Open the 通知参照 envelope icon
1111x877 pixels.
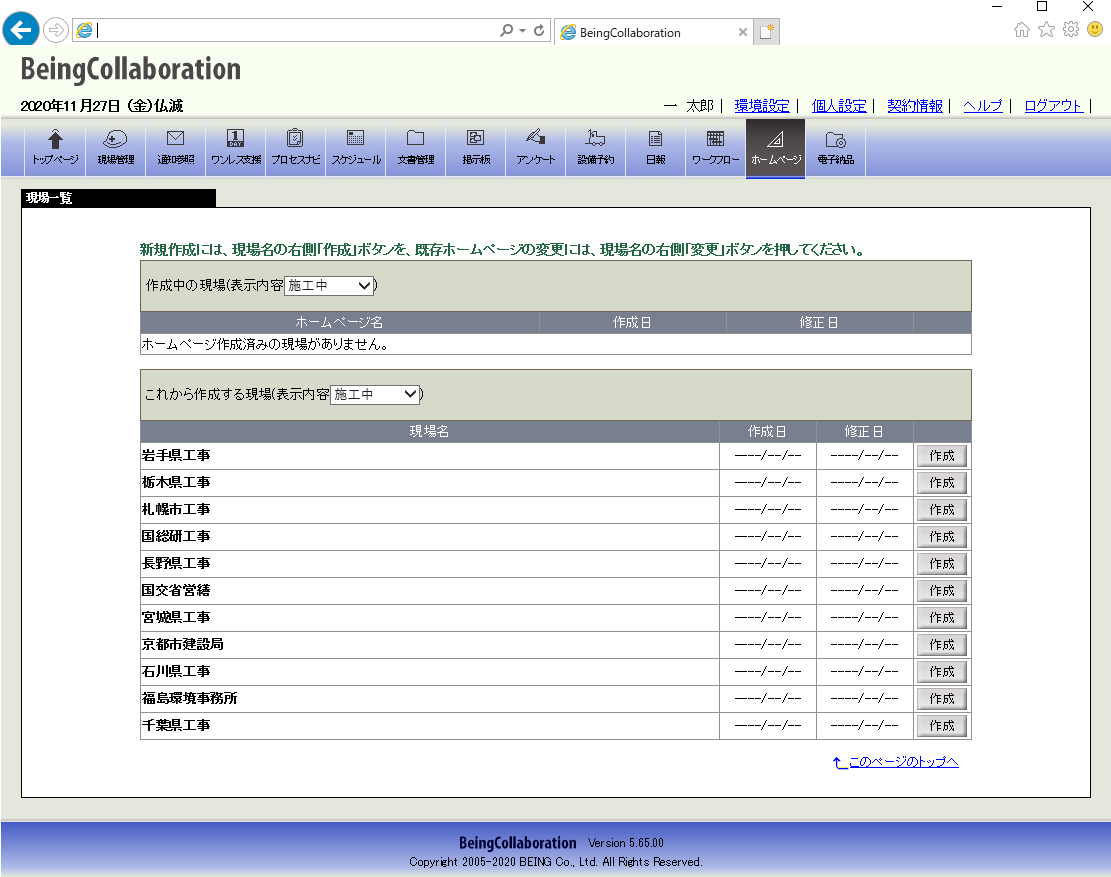(176, 147)
